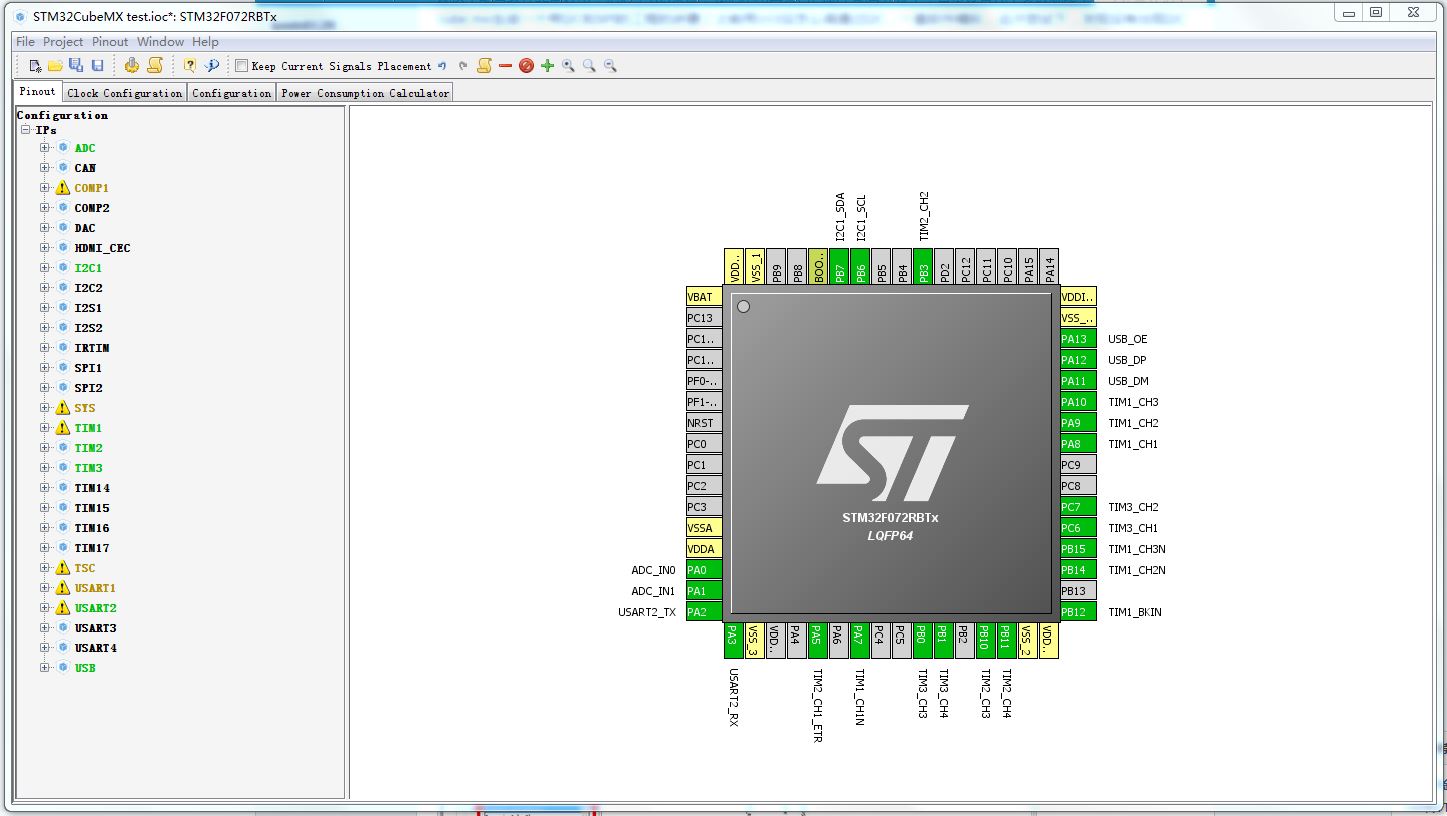Click the blue IP icon beside DAC
This screenshot has width=1447, height=816.
[63, 228]
